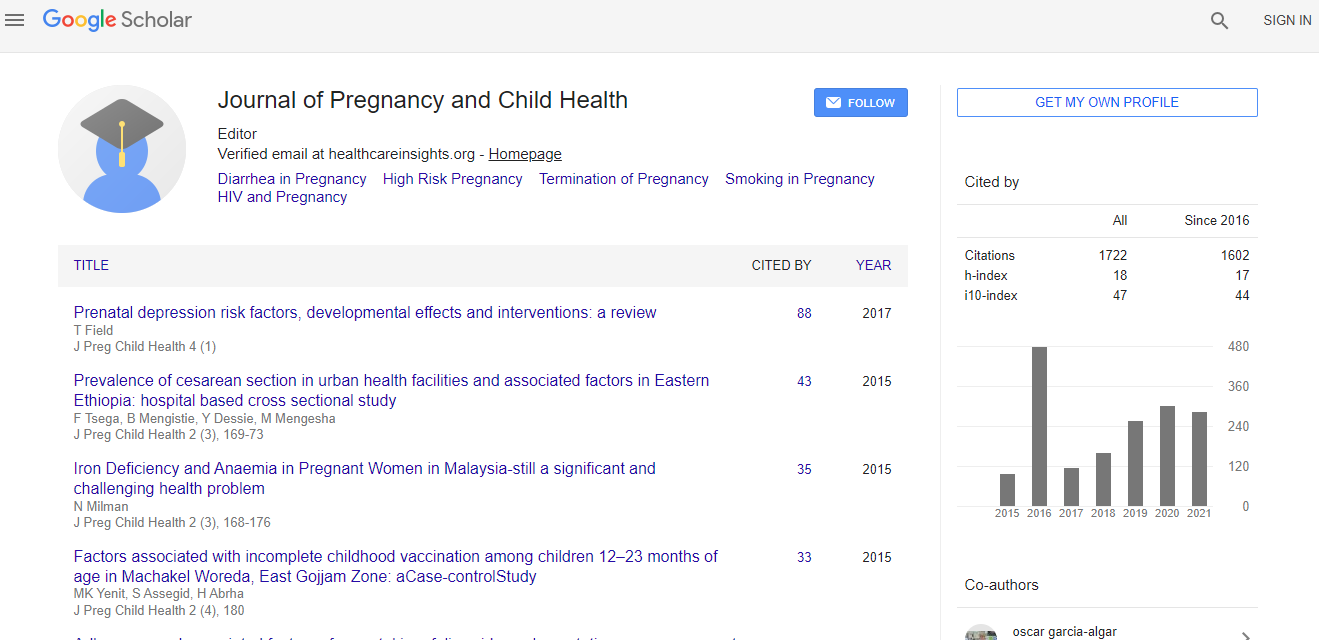Click the graduation cap profile avatar
This screenshot has height=640, width=1319.
point(122,149)
